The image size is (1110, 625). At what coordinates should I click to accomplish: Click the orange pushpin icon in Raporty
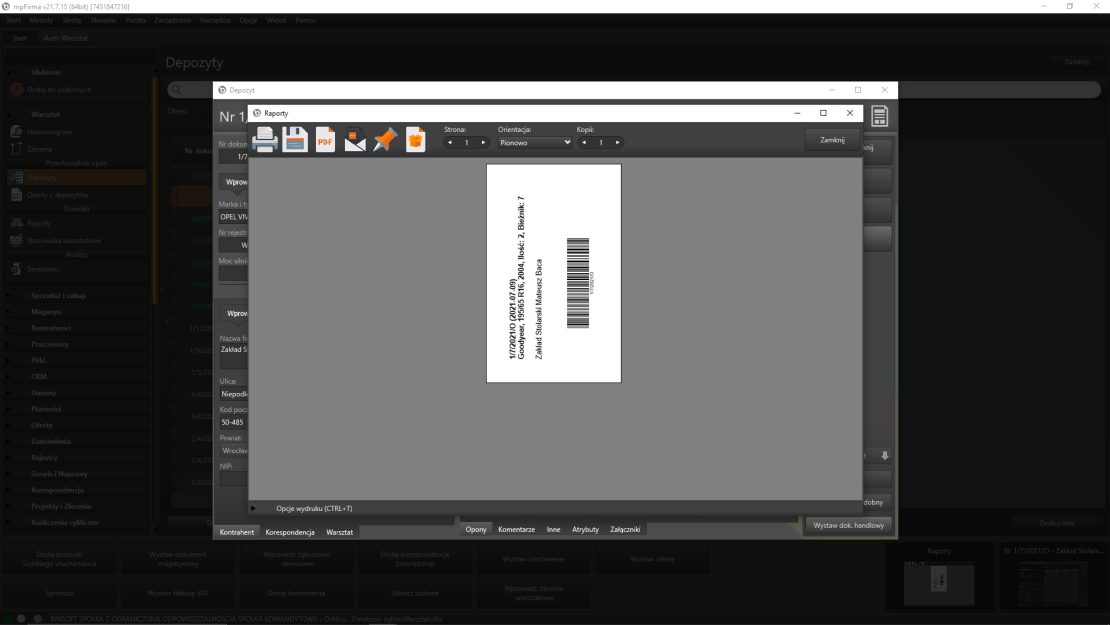click(385, 139)
